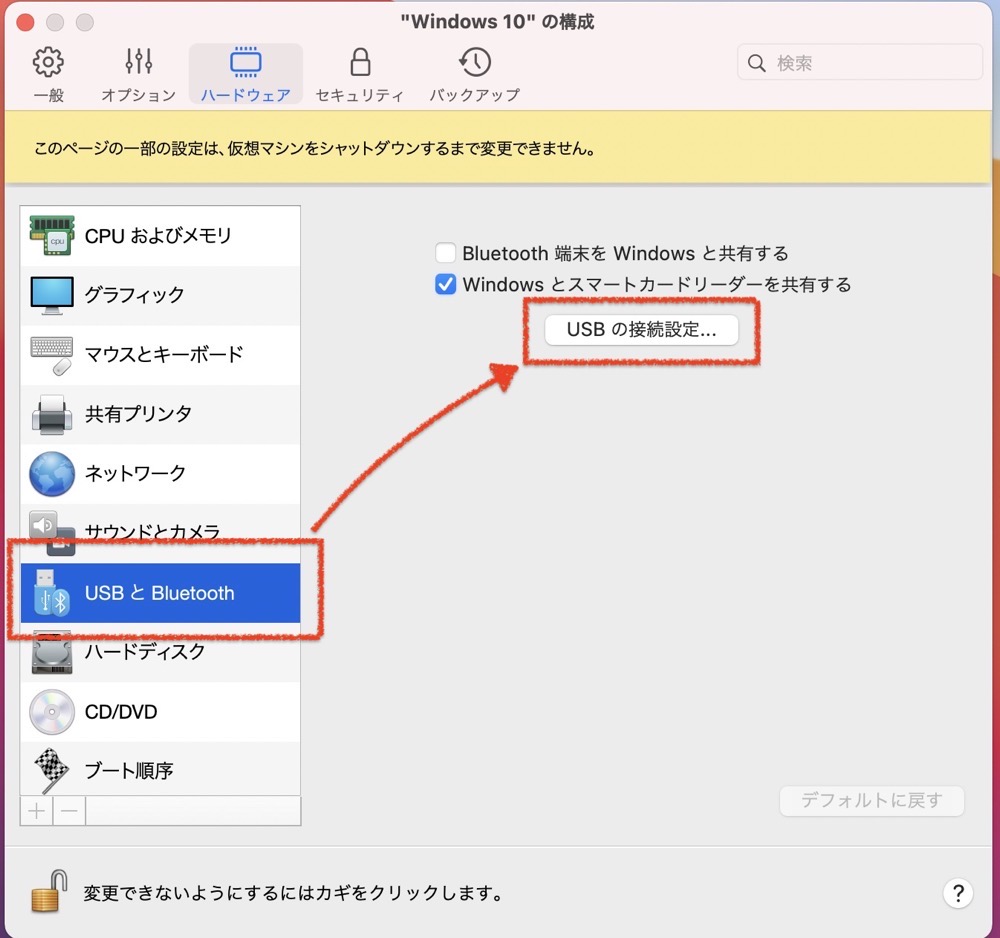Switch to the ハードウェア tab label
Viewport: 1000px width, 938px height.
coord(246,95)
